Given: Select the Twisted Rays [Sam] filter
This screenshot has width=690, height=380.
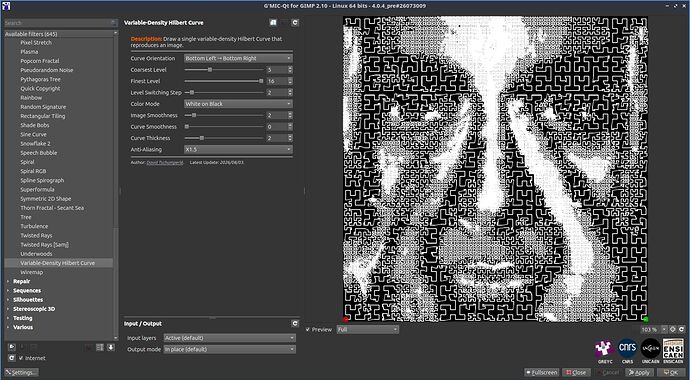Looking at the screenshot, I should tap(44, 245).
